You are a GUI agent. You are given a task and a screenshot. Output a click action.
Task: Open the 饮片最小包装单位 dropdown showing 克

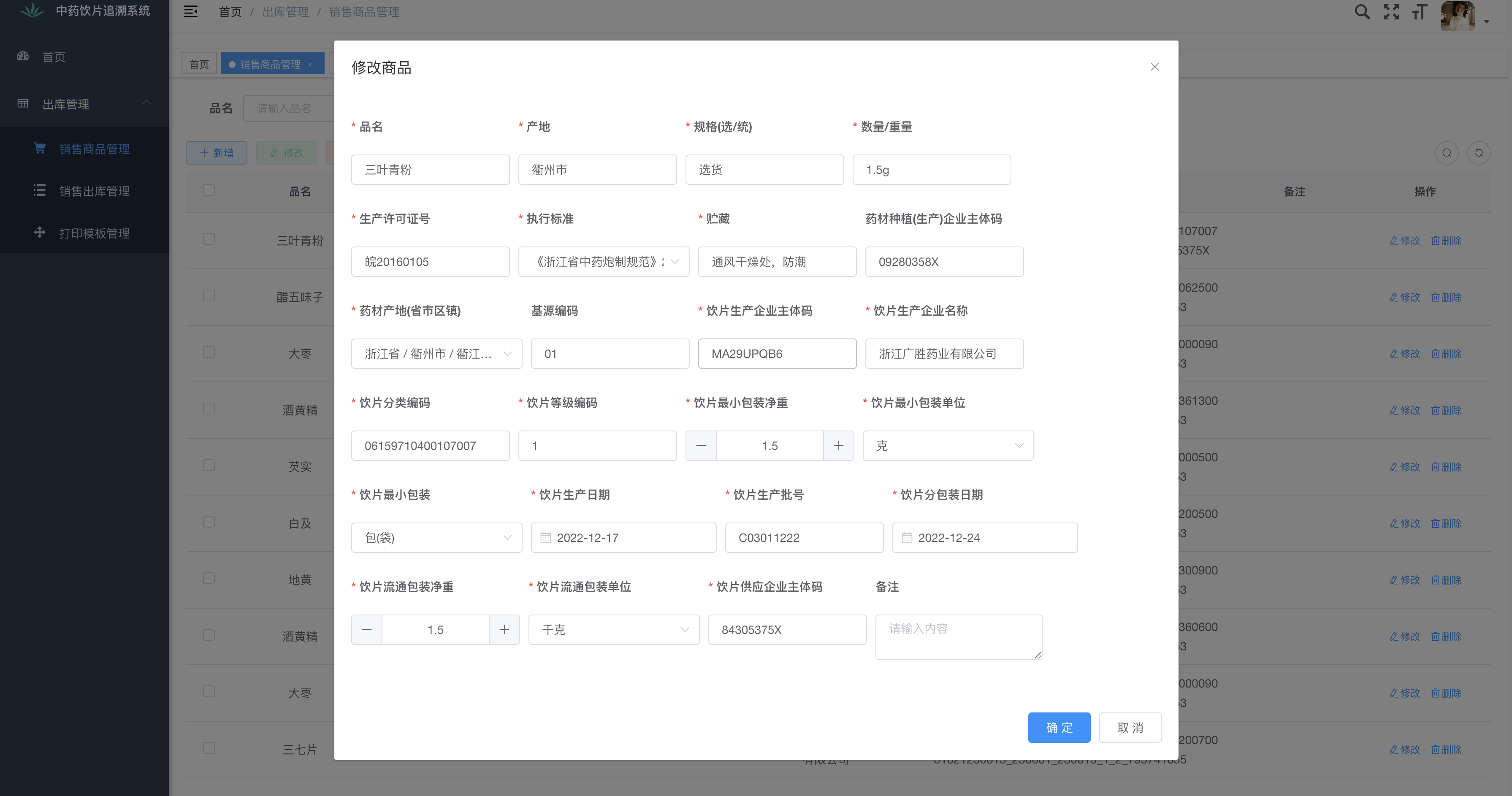coord(948,446)
